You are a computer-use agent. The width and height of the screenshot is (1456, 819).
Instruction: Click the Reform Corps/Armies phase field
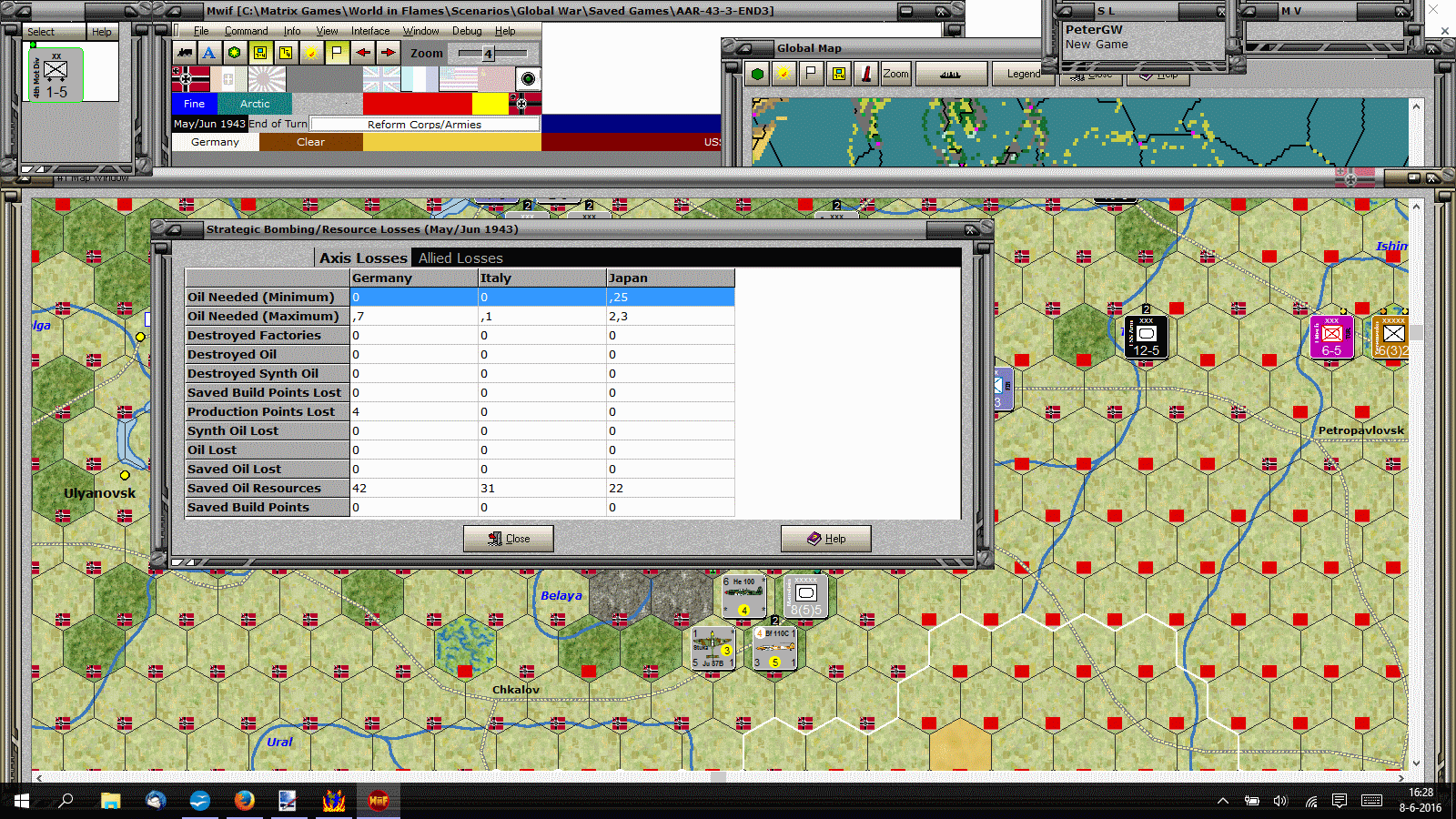point(424,124)
